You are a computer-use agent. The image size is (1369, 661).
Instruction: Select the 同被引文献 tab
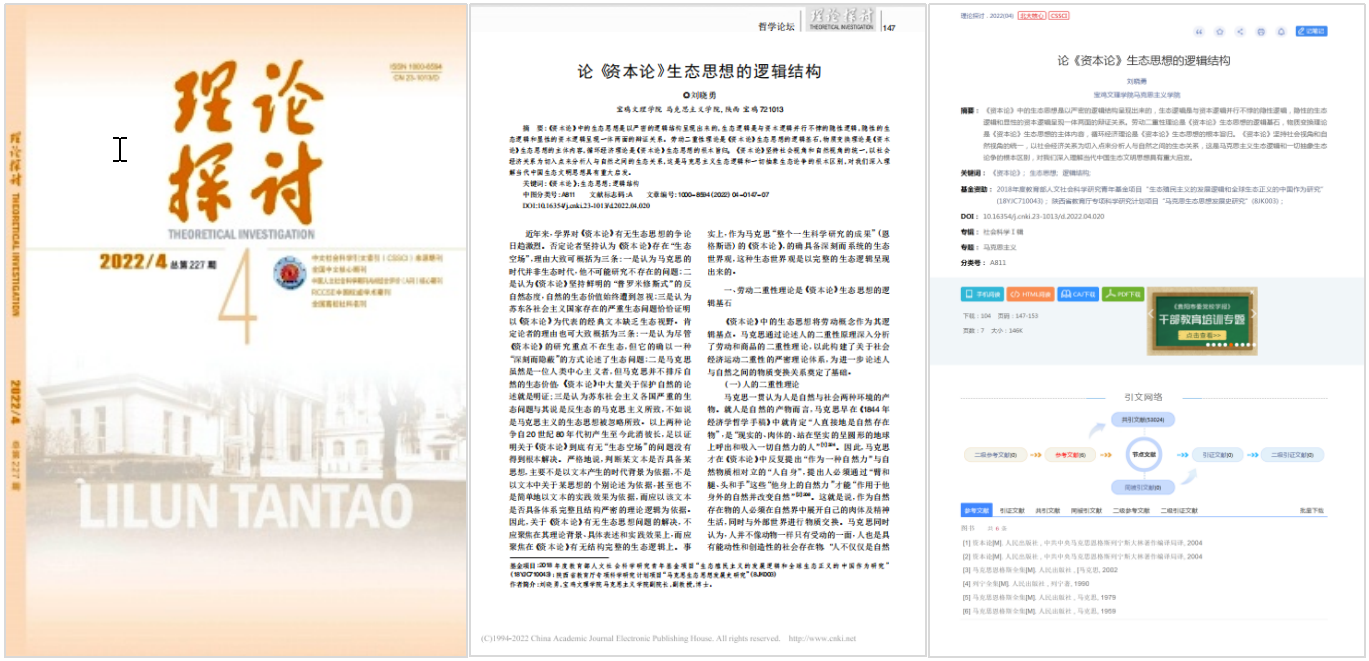point(1086,510)
